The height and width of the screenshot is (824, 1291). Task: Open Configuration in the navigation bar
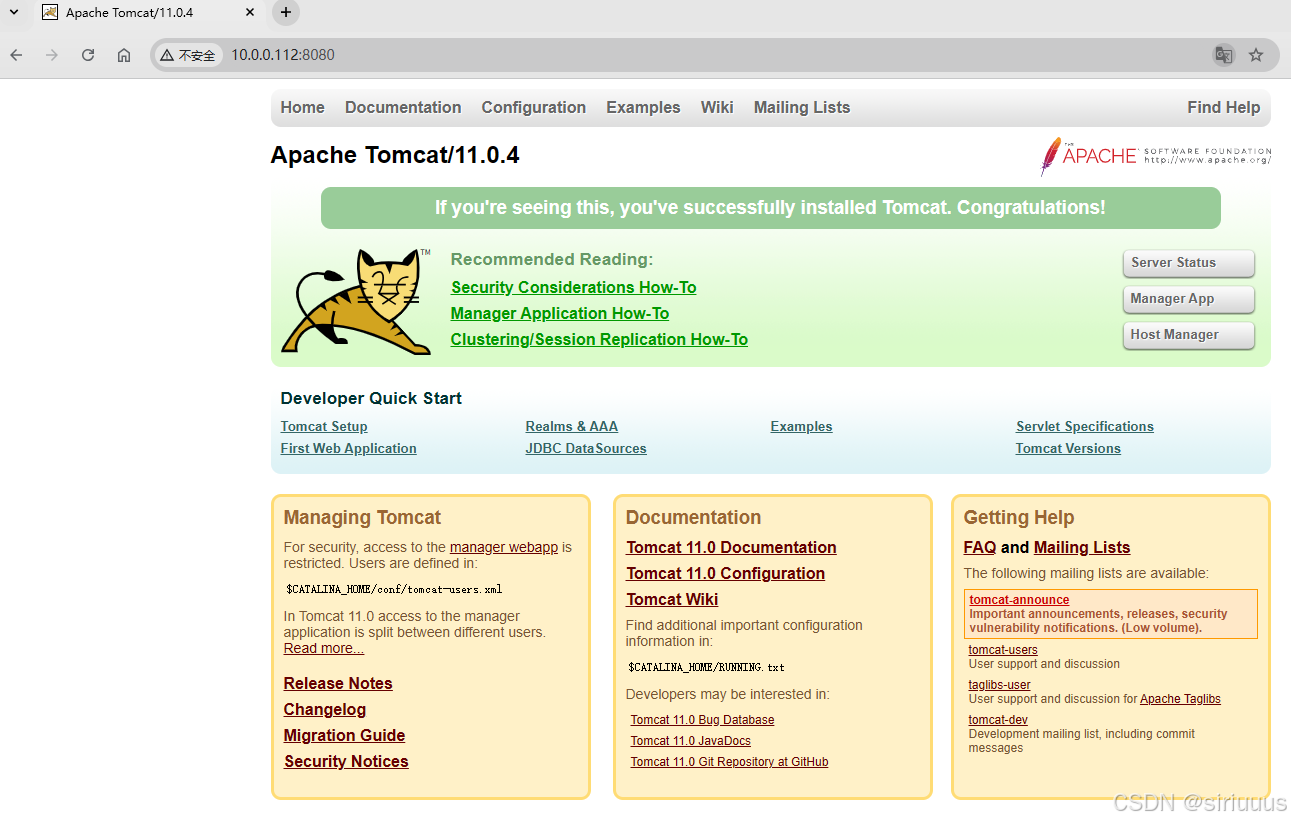(x=533, y=107)
